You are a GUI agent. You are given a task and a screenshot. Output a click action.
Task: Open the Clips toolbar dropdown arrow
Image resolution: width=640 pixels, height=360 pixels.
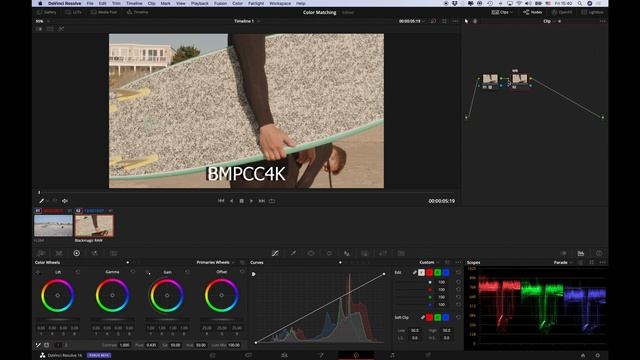511,12
